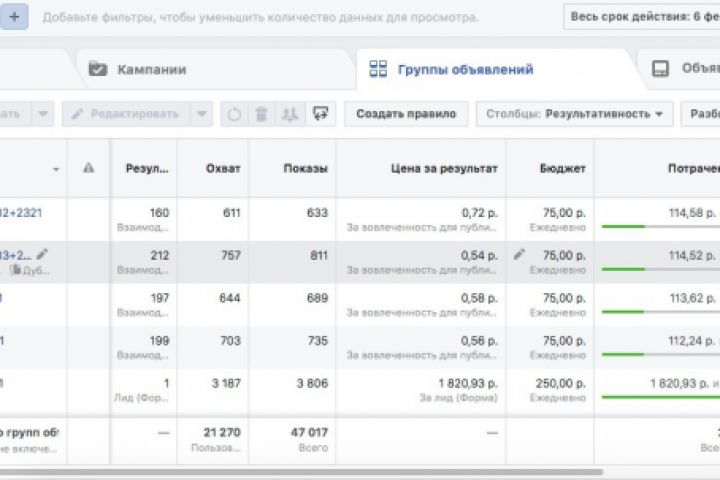Click the refresh circle toolbar icon

pos(234,114)
